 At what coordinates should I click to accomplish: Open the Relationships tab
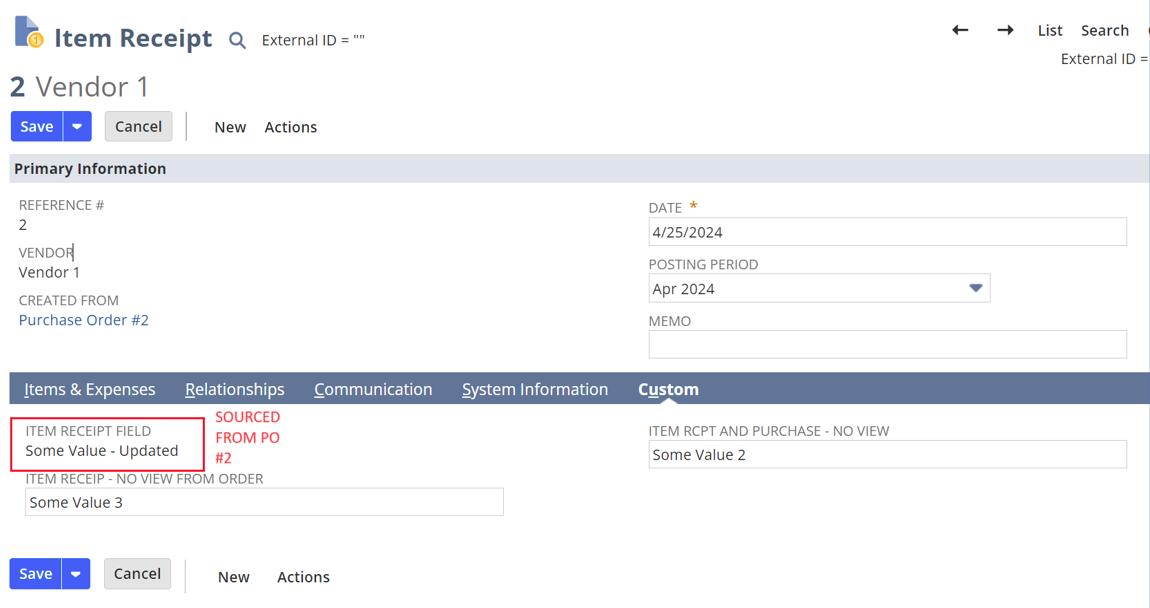[235, 389]
